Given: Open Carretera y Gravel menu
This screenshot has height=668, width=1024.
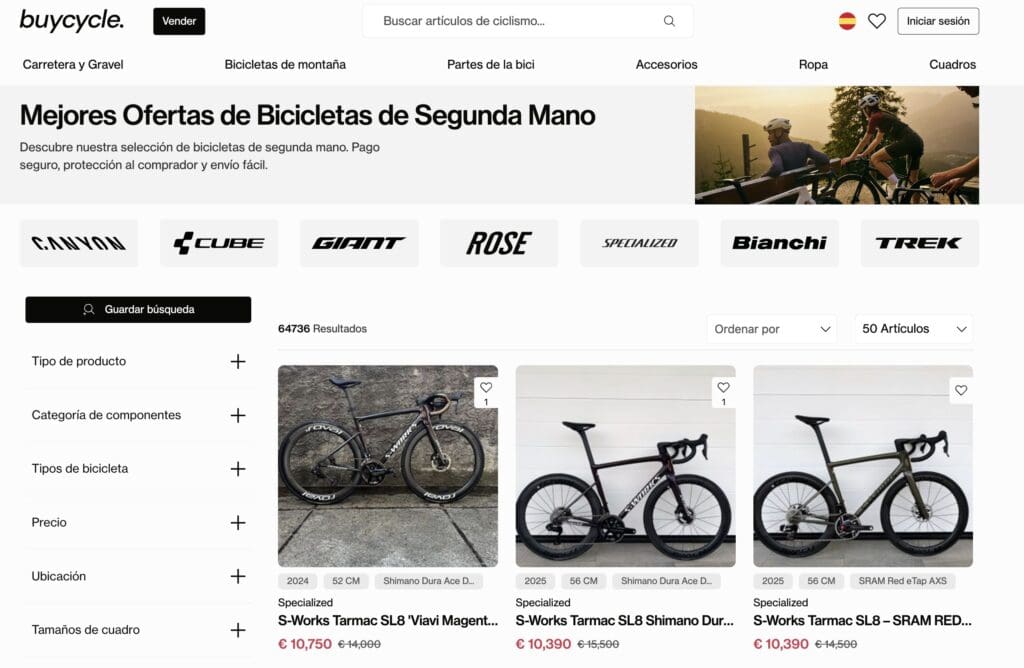Looking at the screenshot, I should 73,64.
